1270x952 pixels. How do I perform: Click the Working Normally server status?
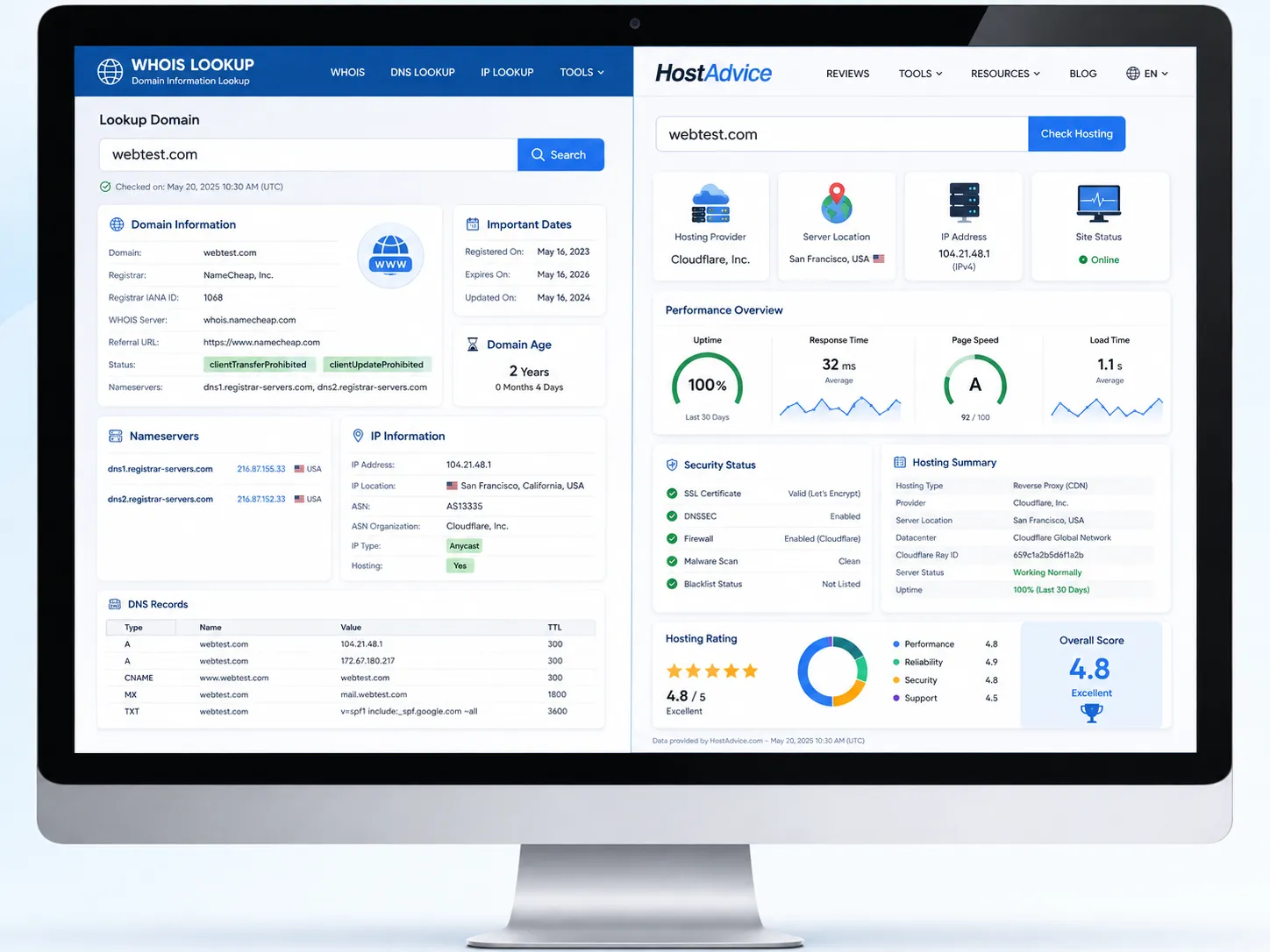(x=1047, y=572)
